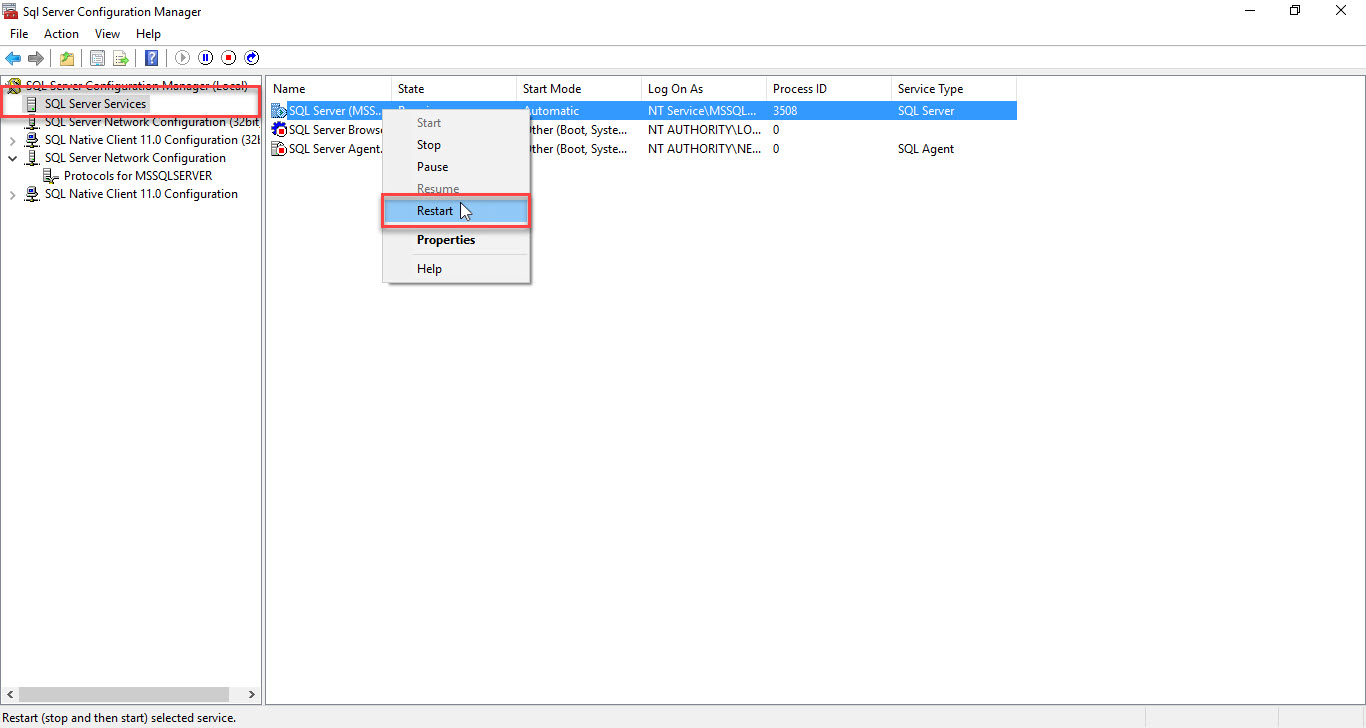The image size is (1366, 728).
Task: Select the Stop service toolbar icon
Action: click(x=228, y=57)
